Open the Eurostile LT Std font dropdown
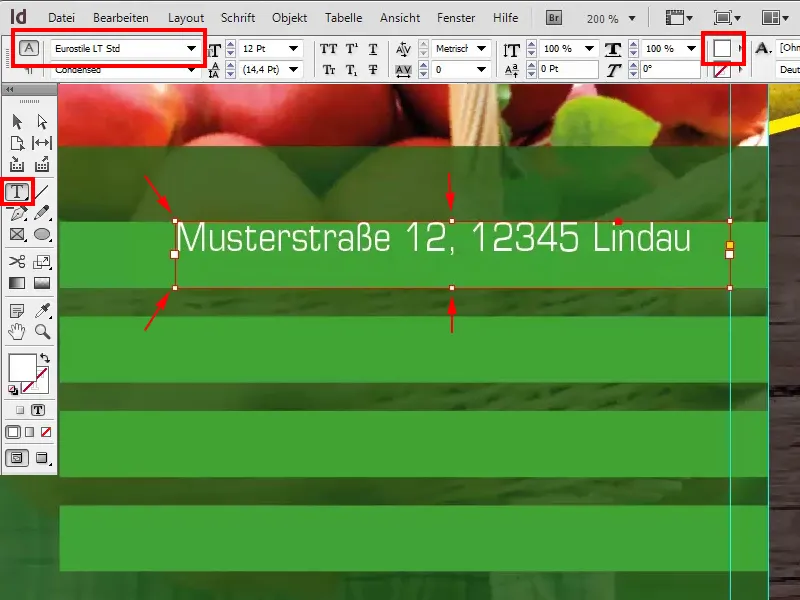 [x=191, y=49]
